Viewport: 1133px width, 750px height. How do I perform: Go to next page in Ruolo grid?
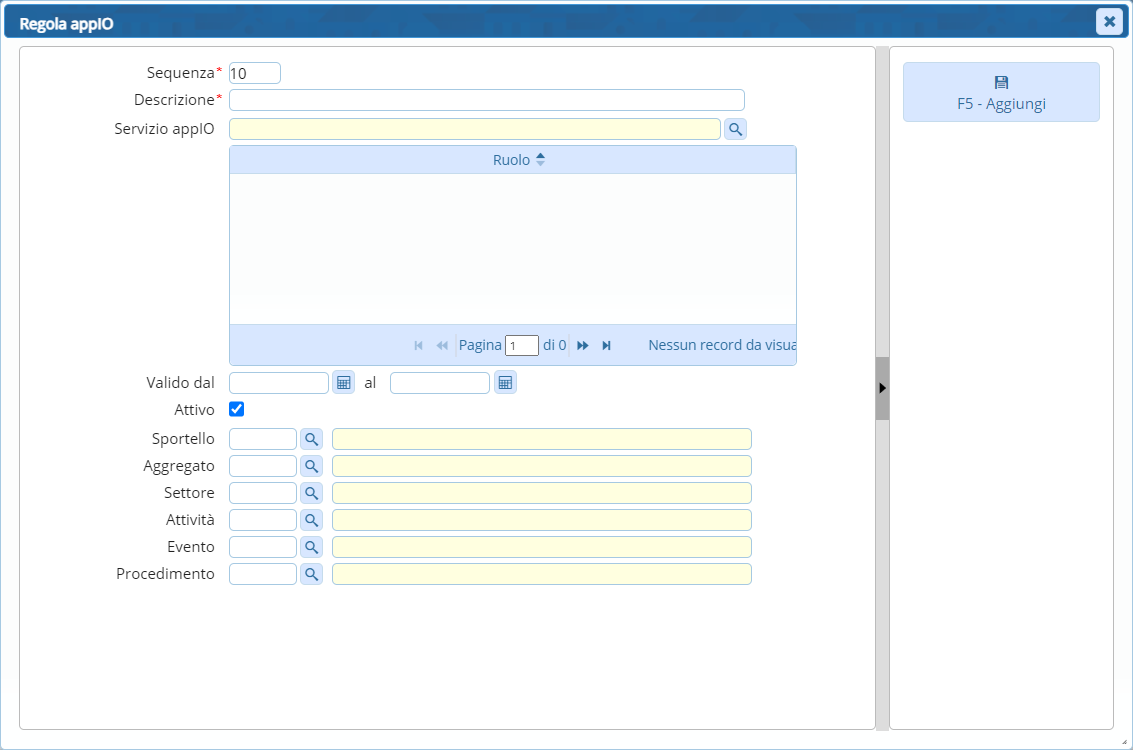pyautogui.click(x=583, y=346)
